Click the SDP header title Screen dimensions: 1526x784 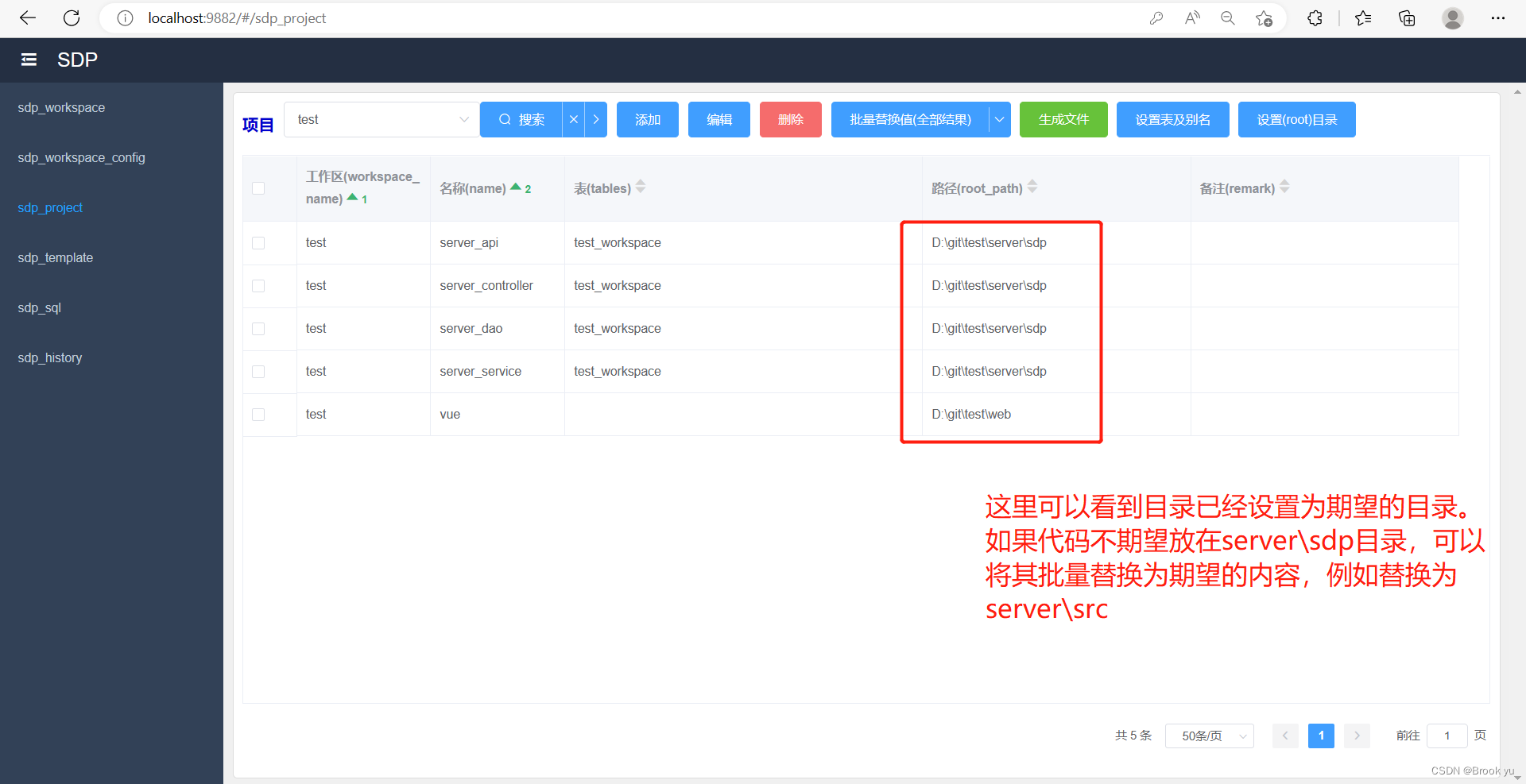pyautogui.click(x=77, y=60)
